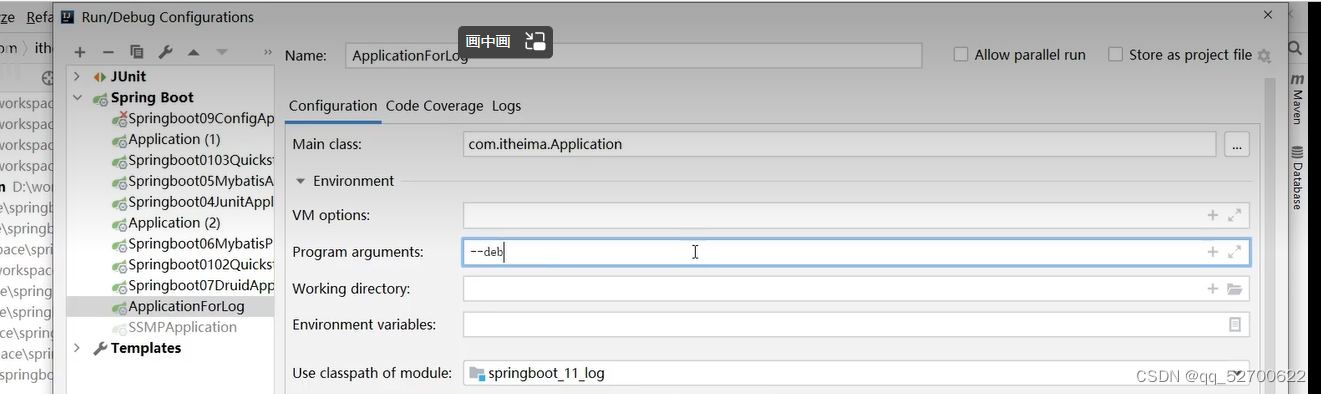The image size is (1321, 394).
Task: Browse main class with ellipsis button
Action: [x=1237, y=144]
